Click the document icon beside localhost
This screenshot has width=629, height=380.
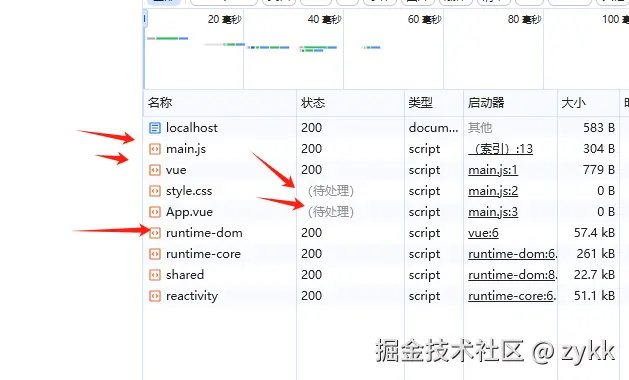pyautogui.click(x=155, y=128)
